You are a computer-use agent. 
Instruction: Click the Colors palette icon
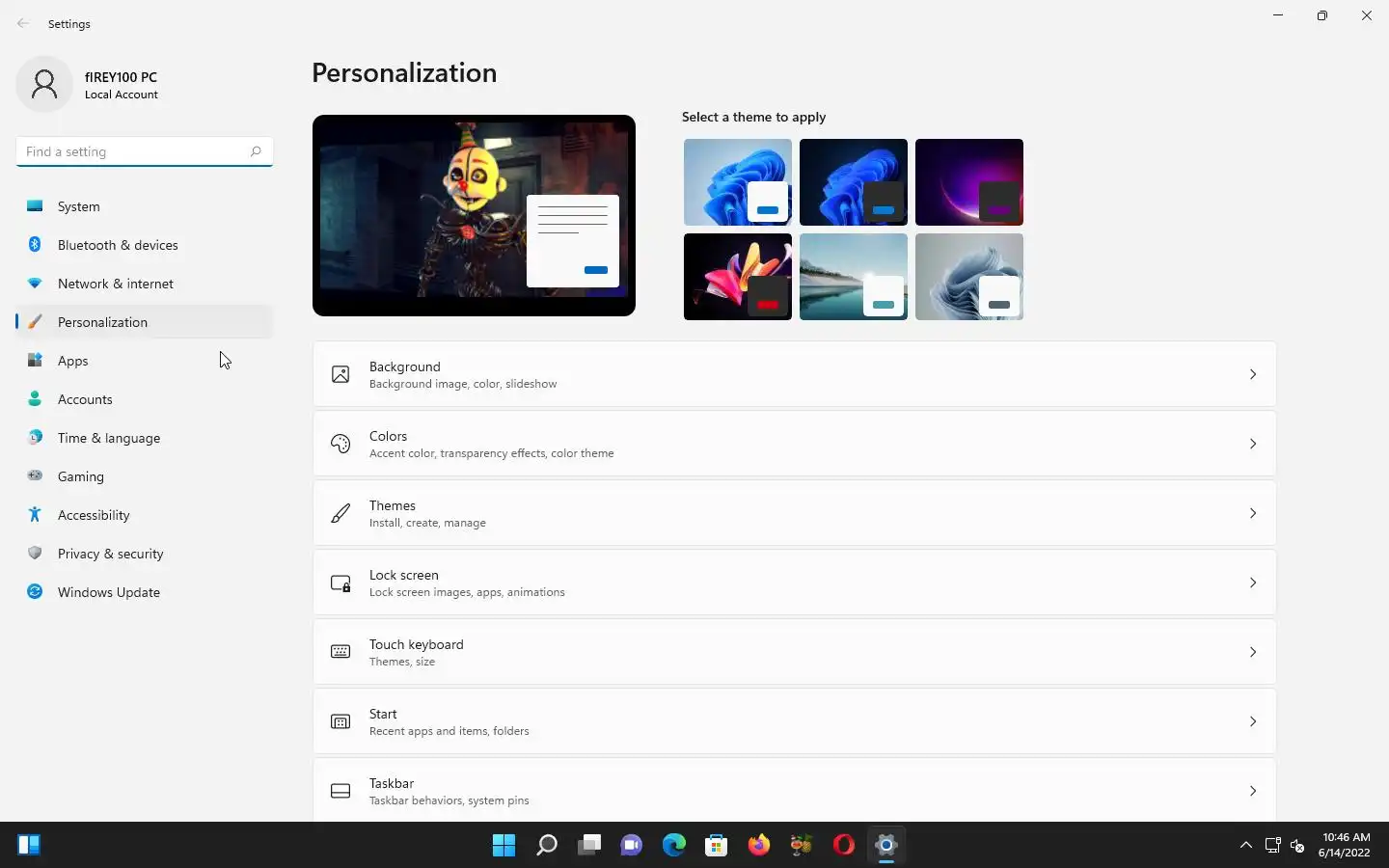click(x=340, y=444)
